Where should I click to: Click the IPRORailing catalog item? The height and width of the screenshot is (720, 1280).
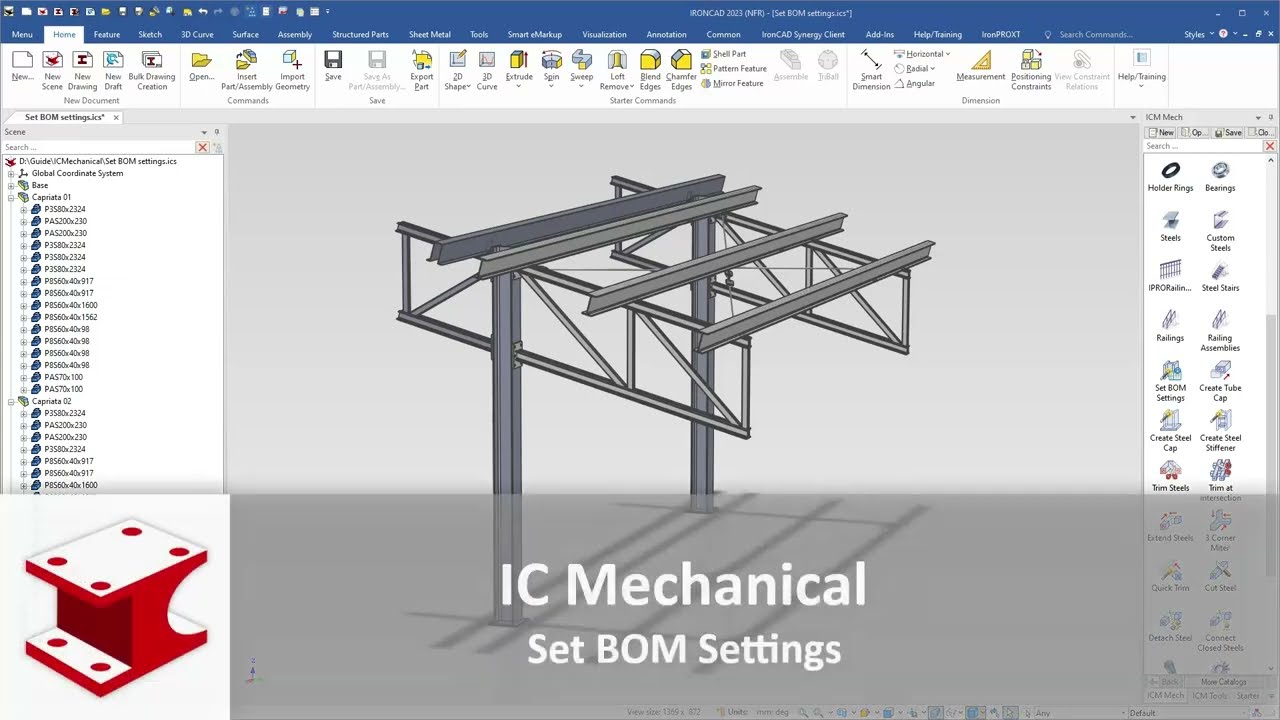tap(1170, 276)
